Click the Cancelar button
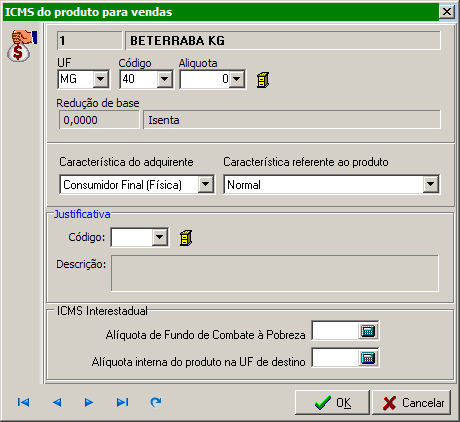Screen dimensions: 460x422 [412, 403]
